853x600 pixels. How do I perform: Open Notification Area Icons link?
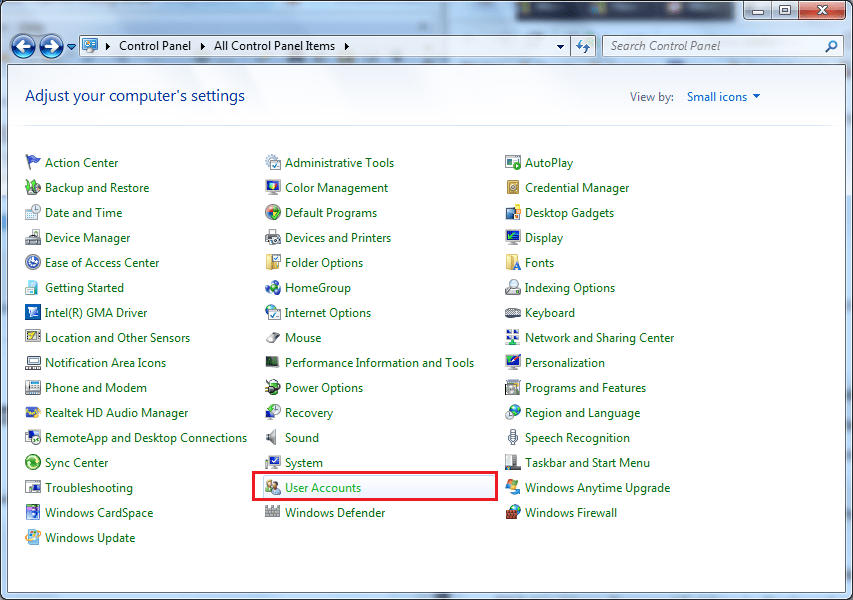click(x=106, y=363)
